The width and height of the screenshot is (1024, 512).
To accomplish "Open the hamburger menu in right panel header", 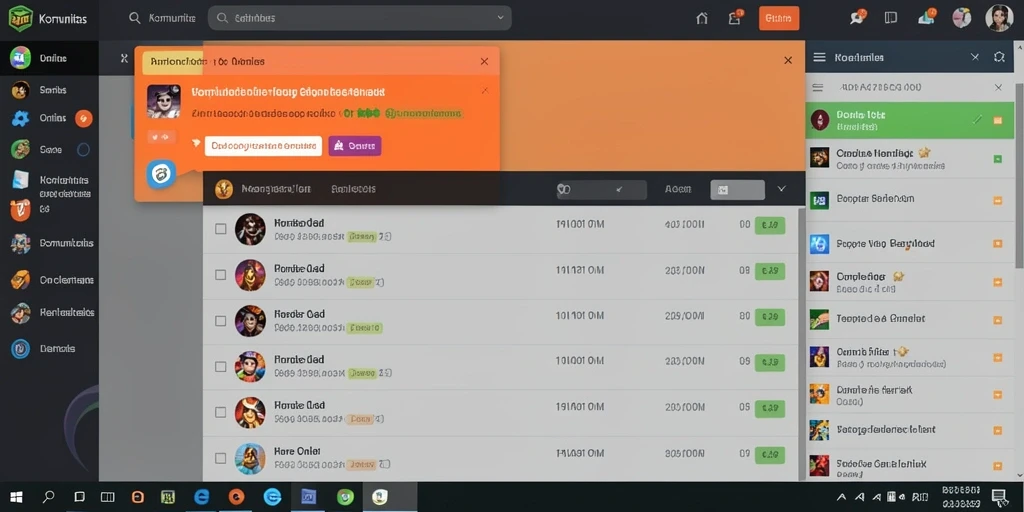I will pyautogui.click(x=819, y=57).
